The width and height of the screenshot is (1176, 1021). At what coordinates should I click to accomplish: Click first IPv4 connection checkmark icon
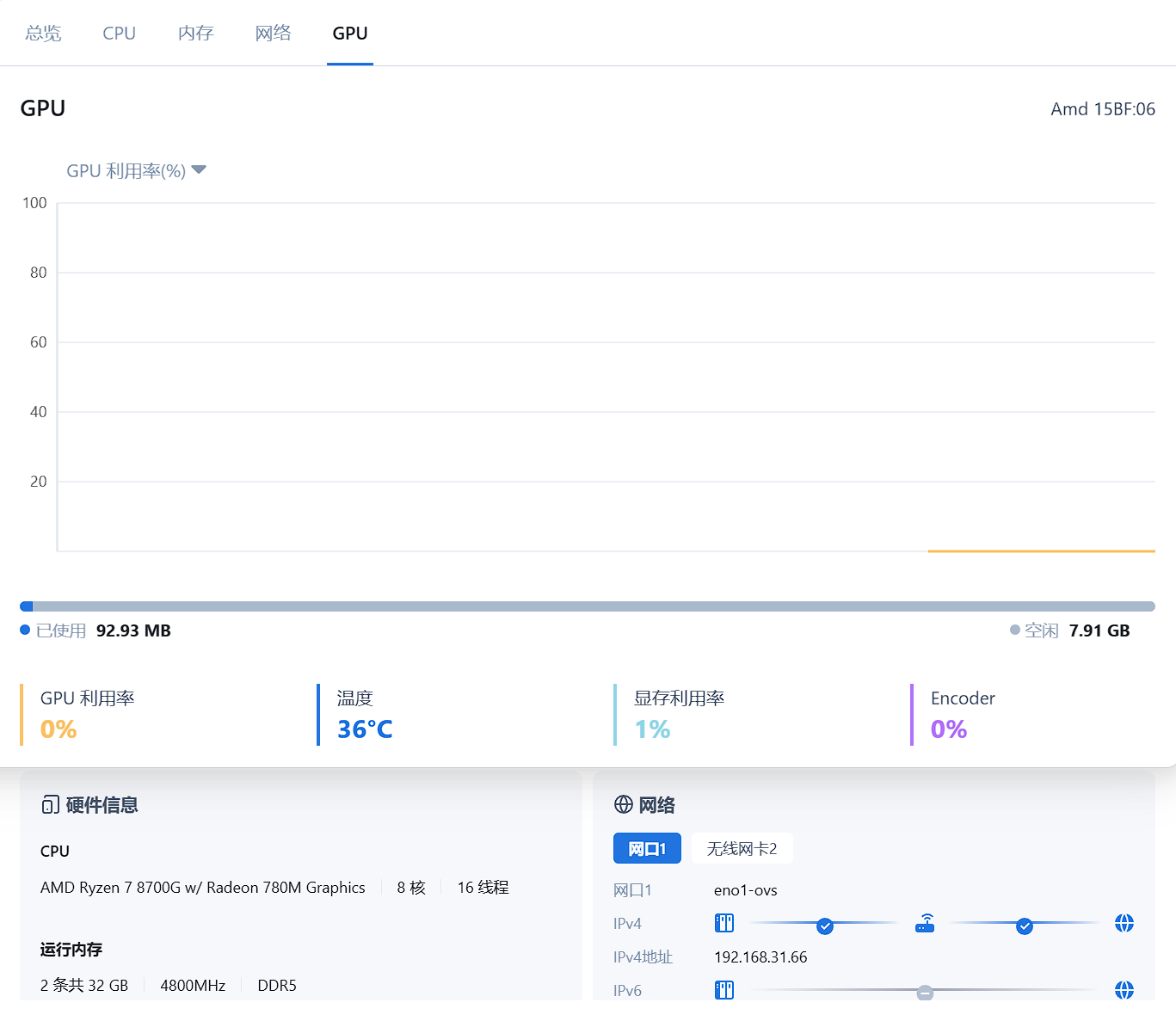point(825,926)
